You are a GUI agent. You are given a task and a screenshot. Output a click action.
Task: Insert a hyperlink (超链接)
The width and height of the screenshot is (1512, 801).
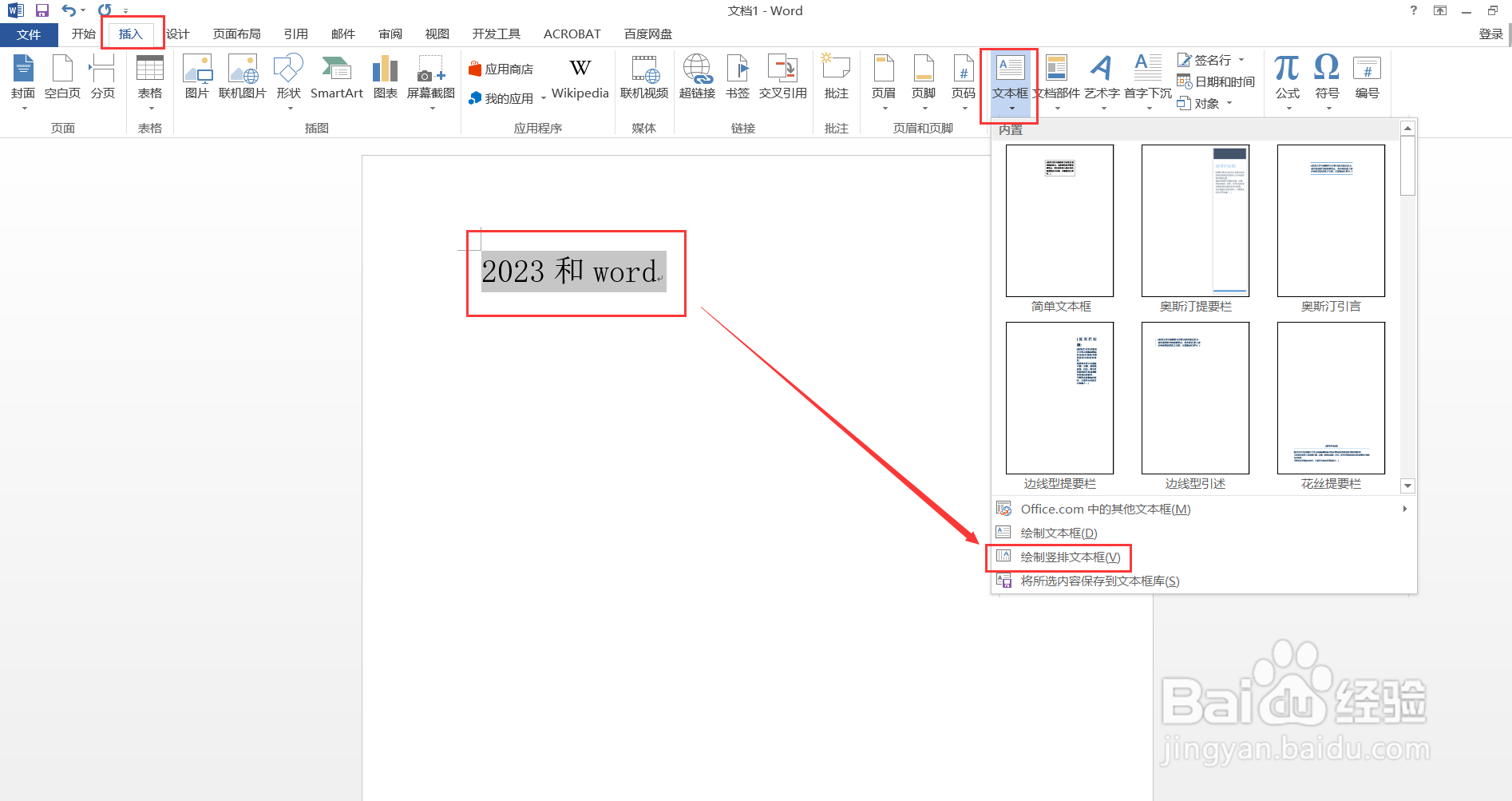tap(697, 78)
